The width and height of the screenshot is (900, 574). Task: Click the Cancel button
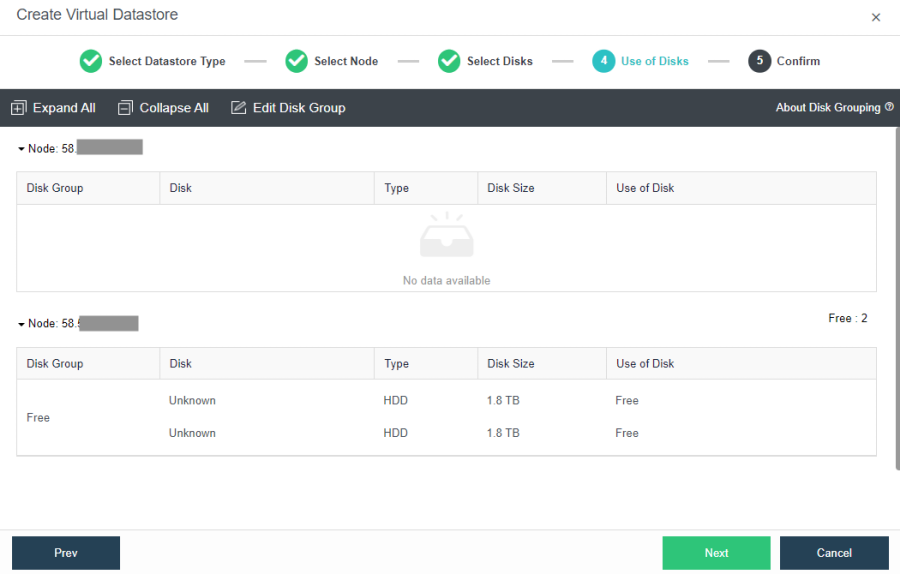pyautogui.click(x=834, y=553)
